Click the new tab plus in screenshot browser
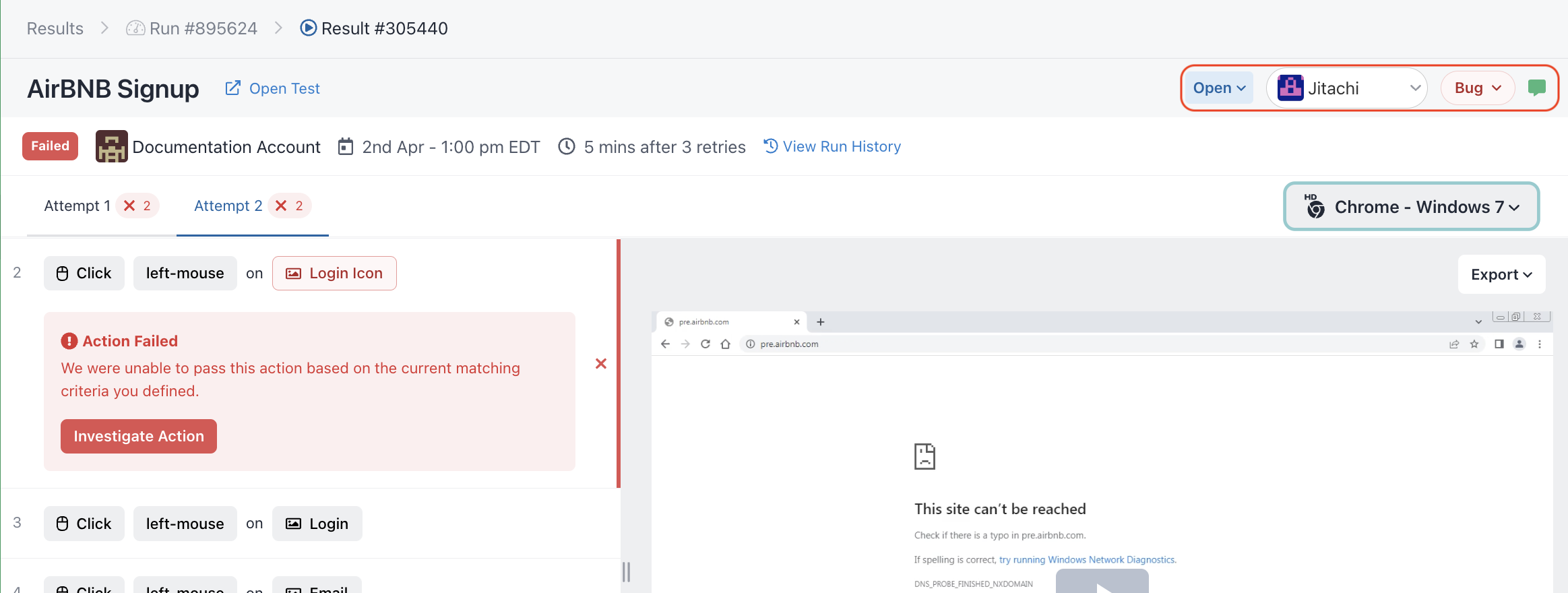1568x593 pixels. point(821,322)
